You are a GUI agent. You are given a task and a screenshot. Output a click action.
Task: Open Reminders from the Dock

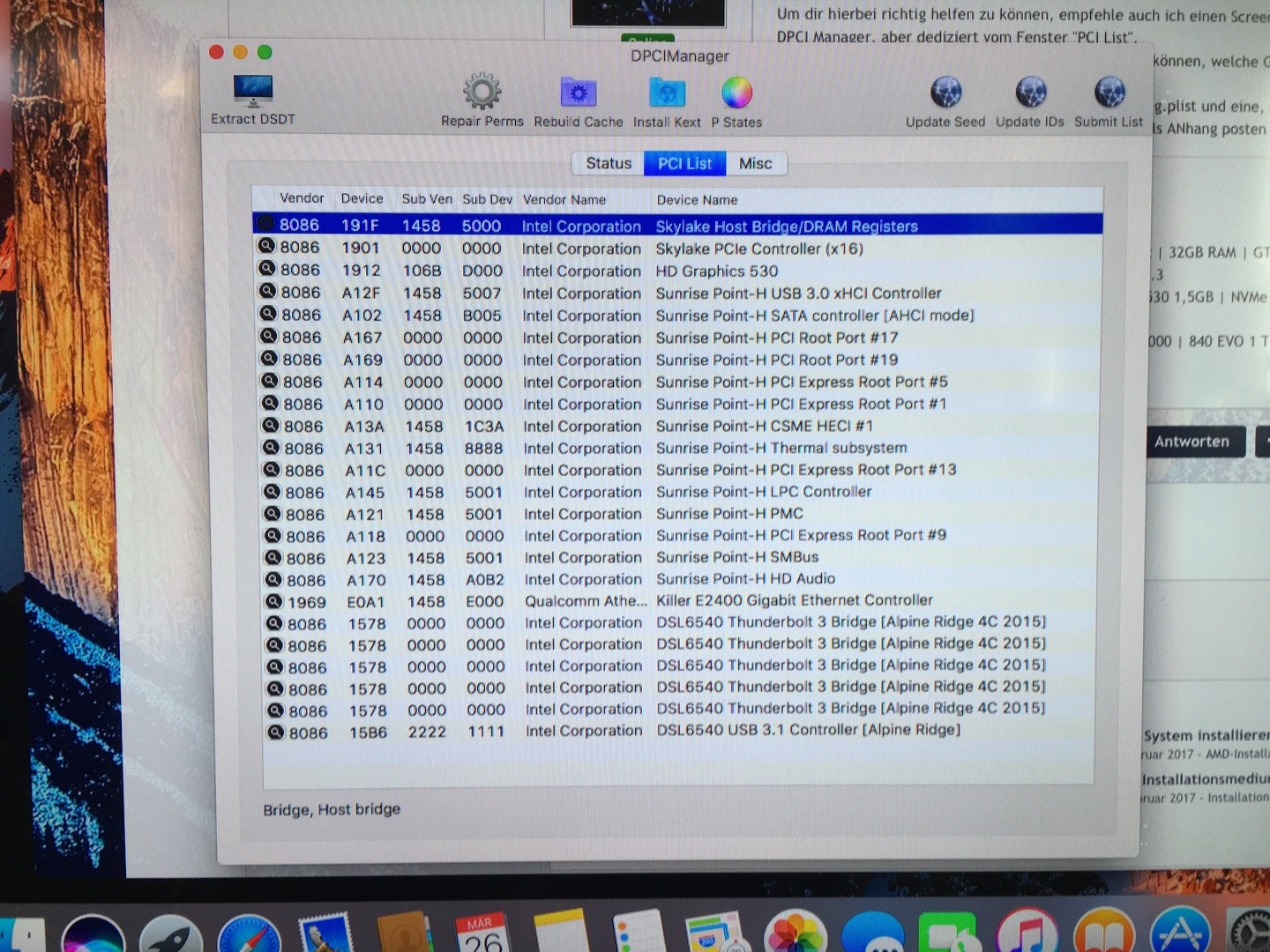(639, 933)
